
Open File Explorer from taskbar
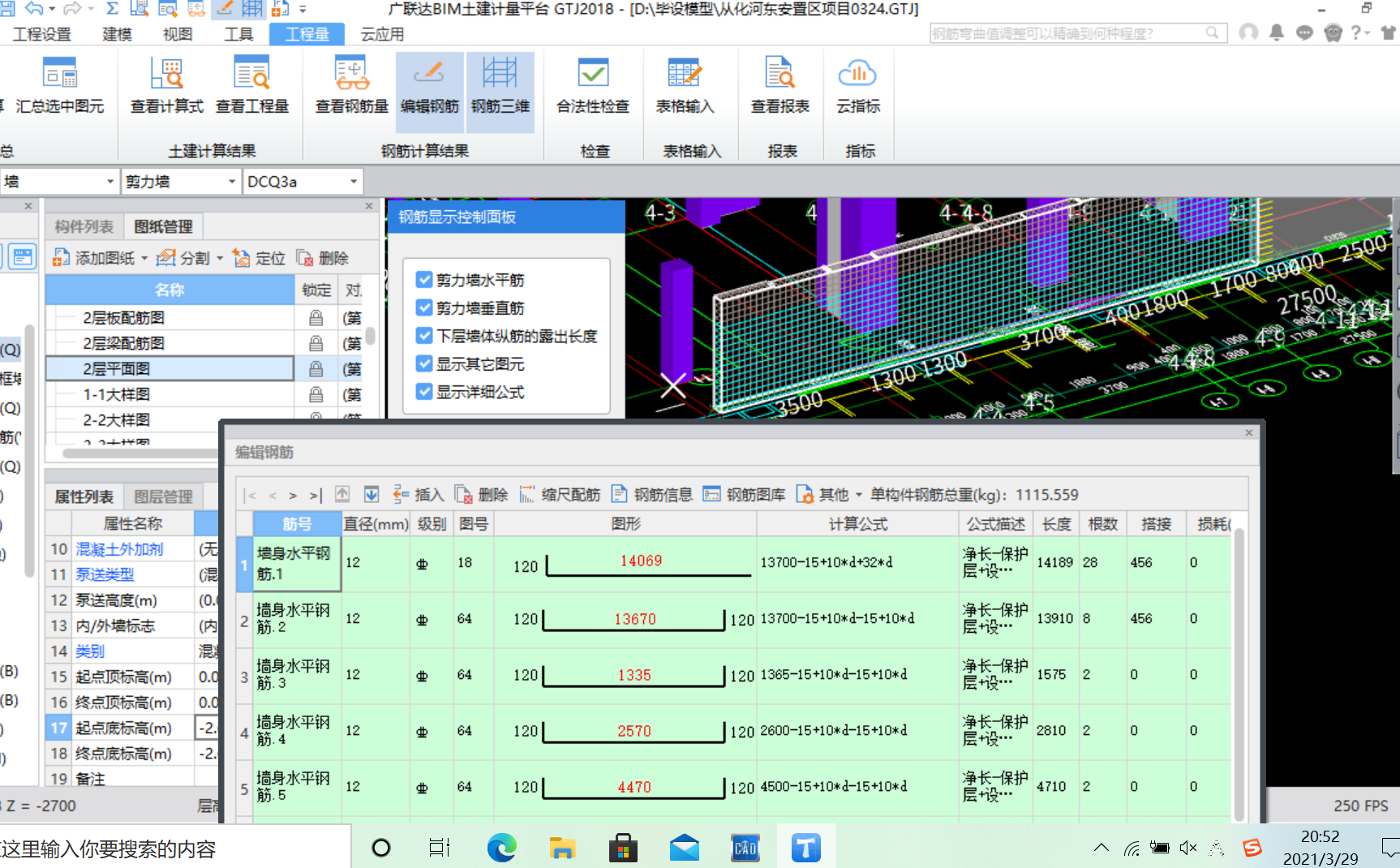(x=562, y=849)
